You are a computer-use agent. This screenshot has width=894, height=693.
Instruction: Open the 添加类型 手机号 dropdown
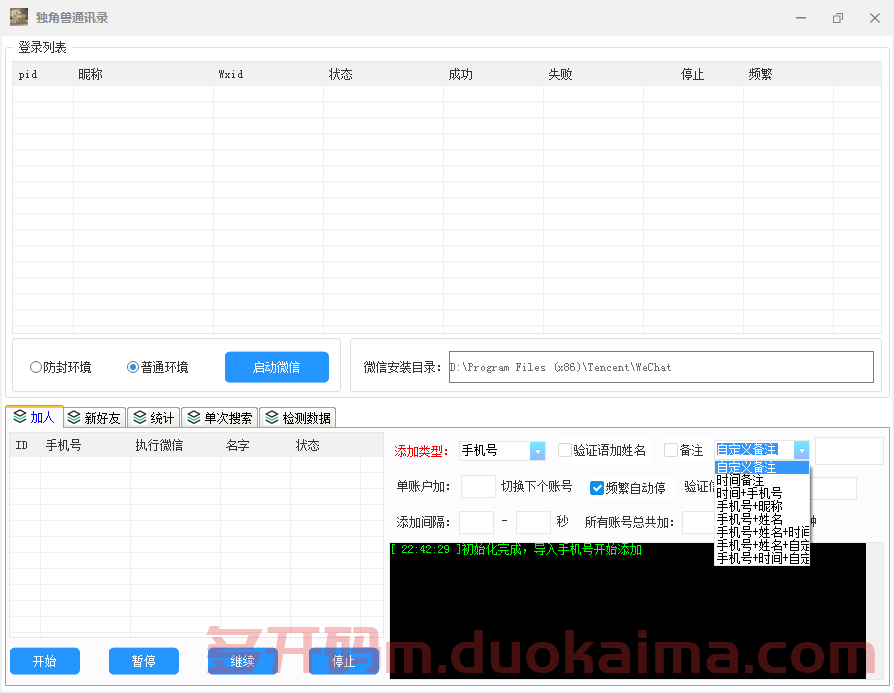[537, 450]
